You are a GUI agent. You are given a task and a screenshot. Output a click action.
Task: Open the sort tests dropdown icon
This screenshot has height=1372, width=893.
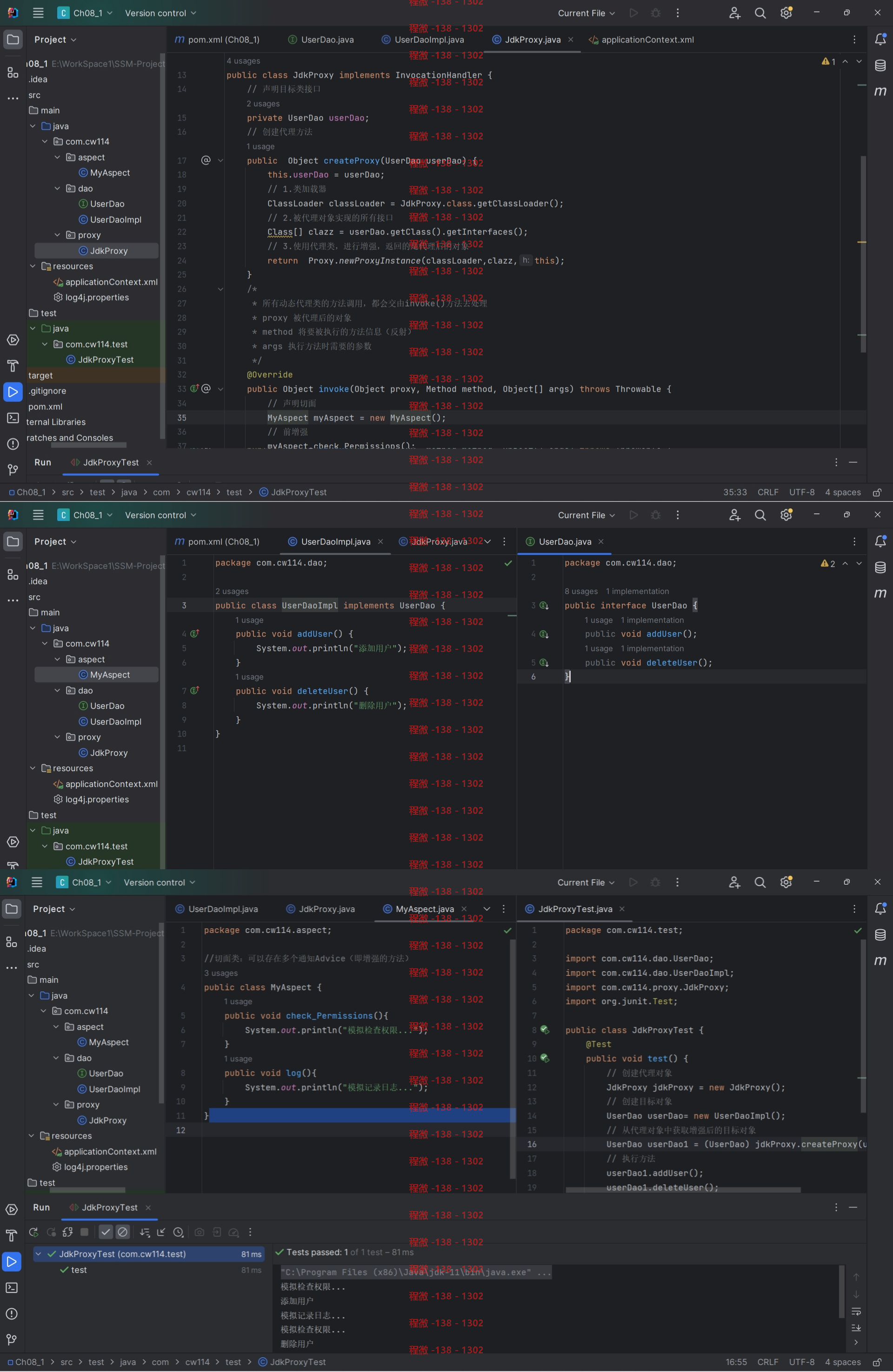point(145,1232)
